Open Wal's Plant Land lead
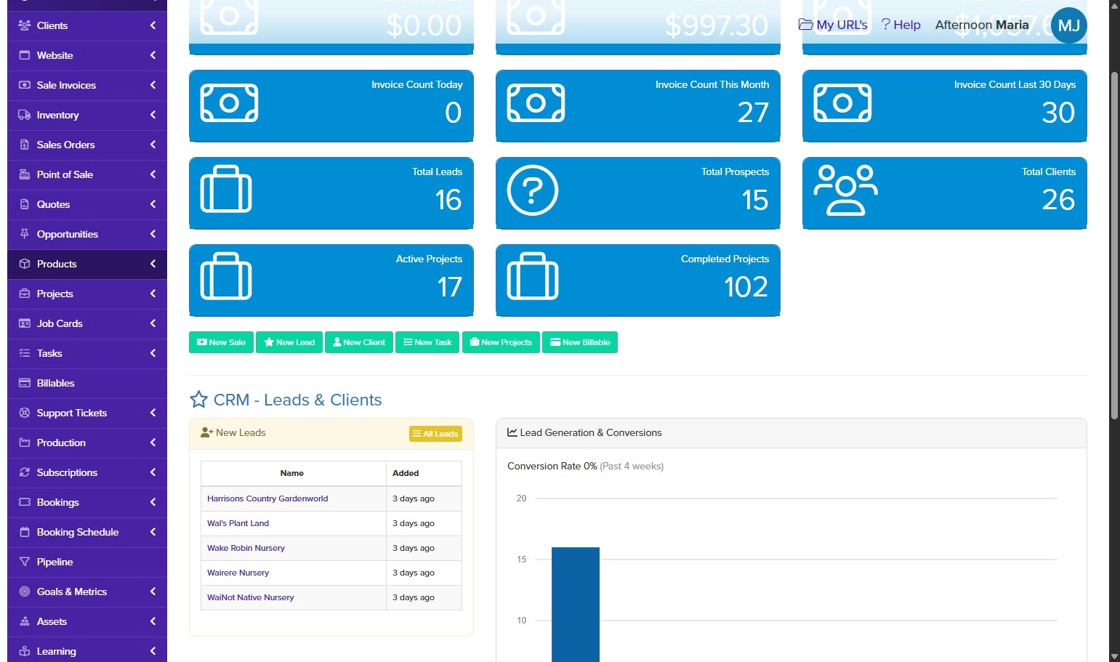This screenshot has width=1120, height=662. coord(238,523)
